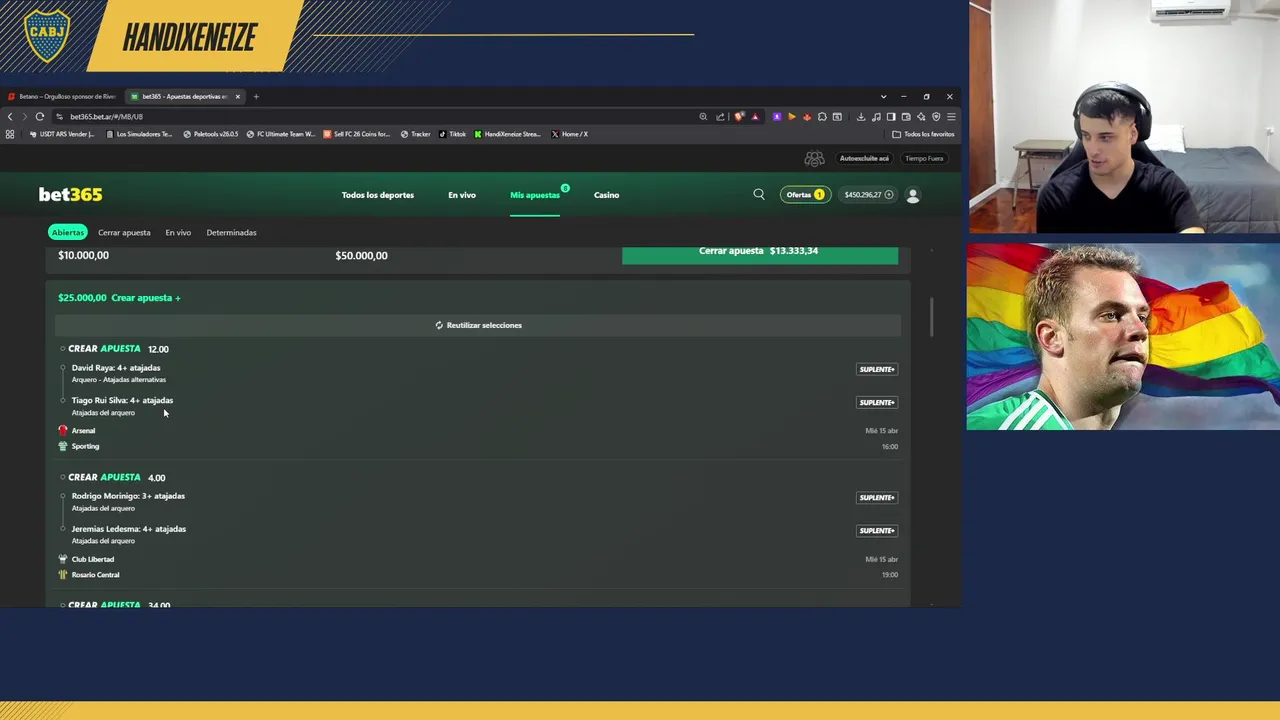Open USDT ARS Vender bookmark
The image size is (1280, 720).
click(62, 134)
